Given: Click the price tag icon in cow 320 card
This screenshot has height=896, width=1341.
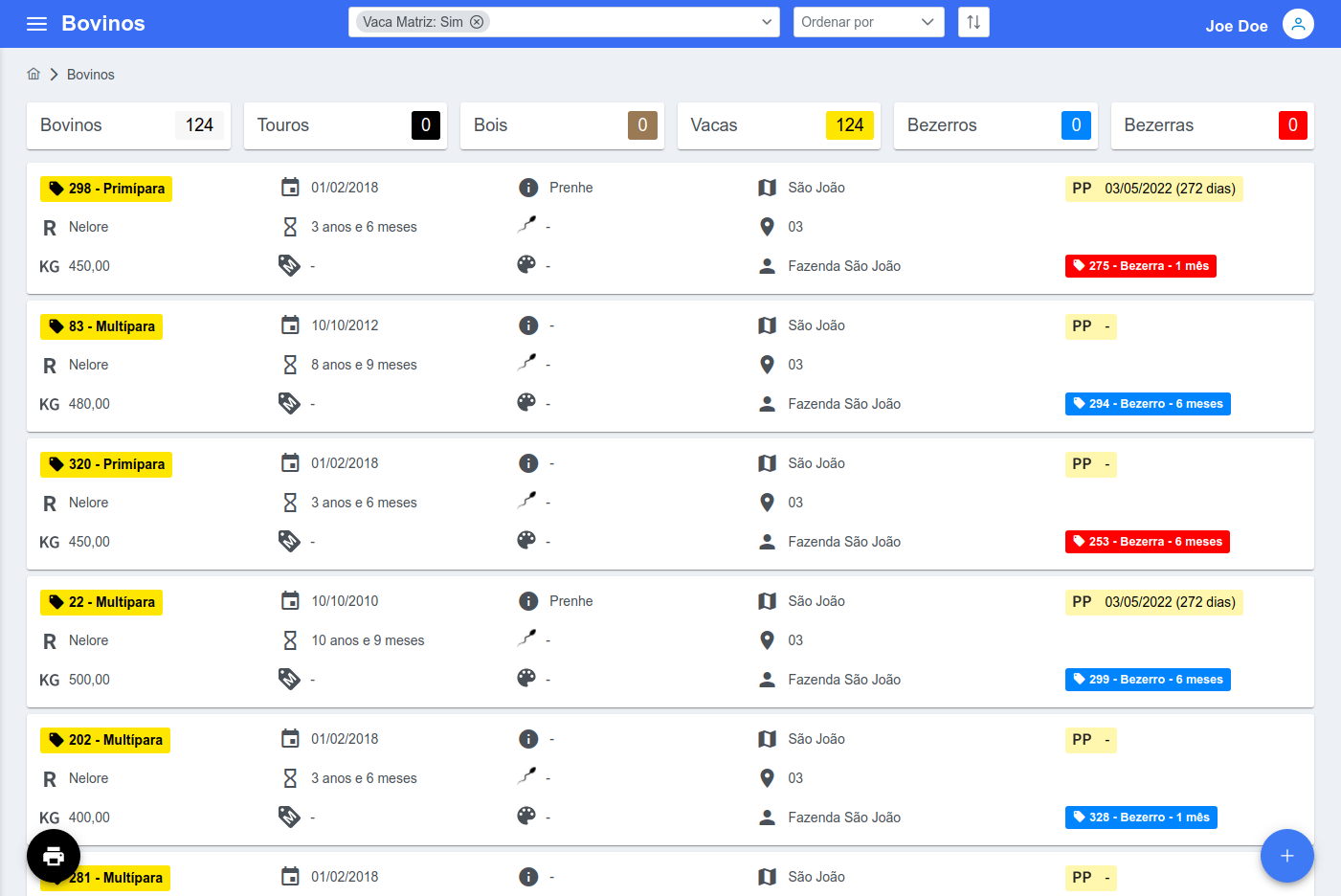Looking at the screenshot, I should pyautogui.click(x=289, y=541).
